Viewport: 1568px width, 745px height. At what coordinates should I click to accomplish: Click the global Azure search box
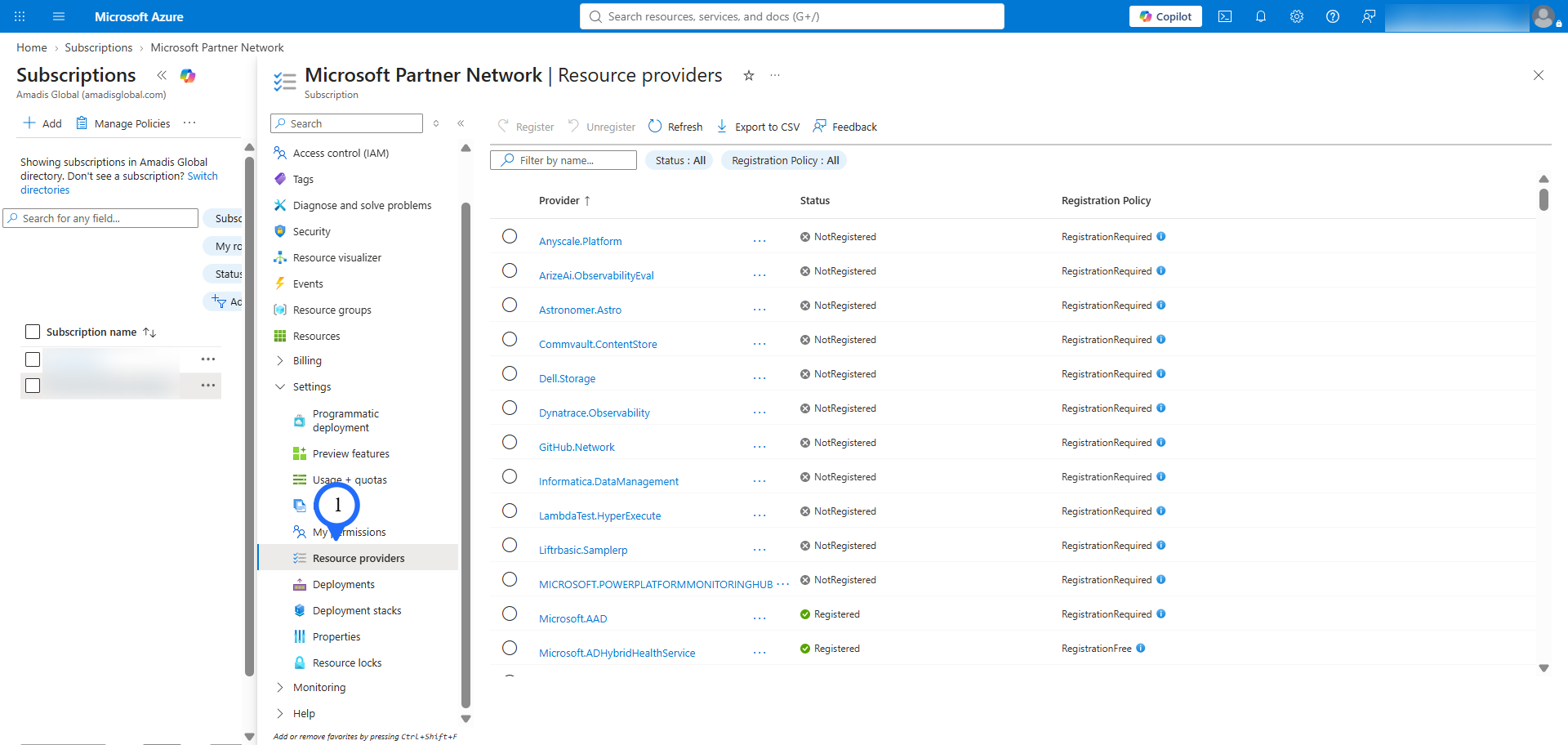(792, 16)
